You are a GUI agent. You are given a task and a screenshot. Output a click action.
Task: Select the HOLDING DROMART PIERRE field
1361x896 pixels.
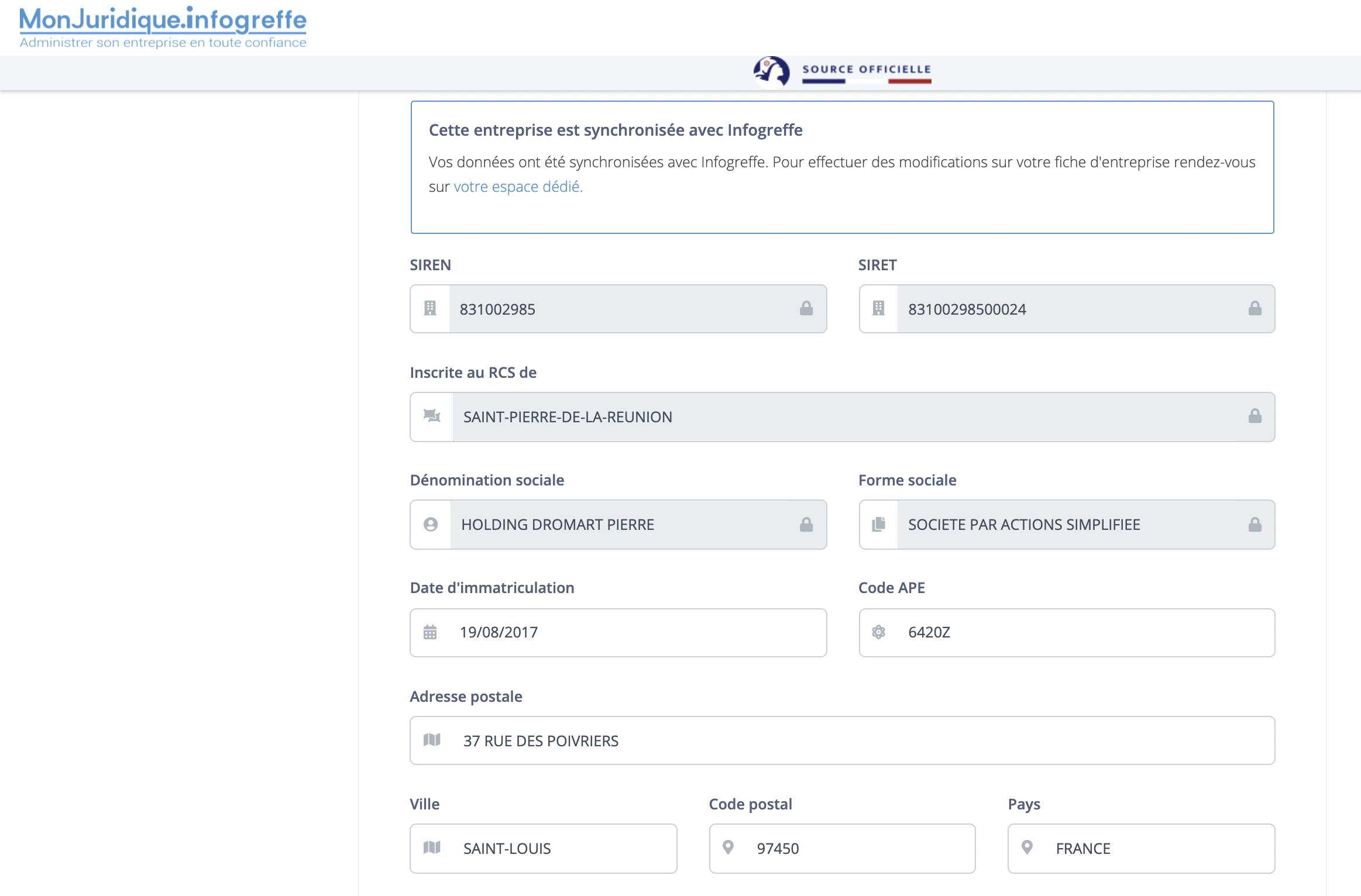tap(618, 525)
